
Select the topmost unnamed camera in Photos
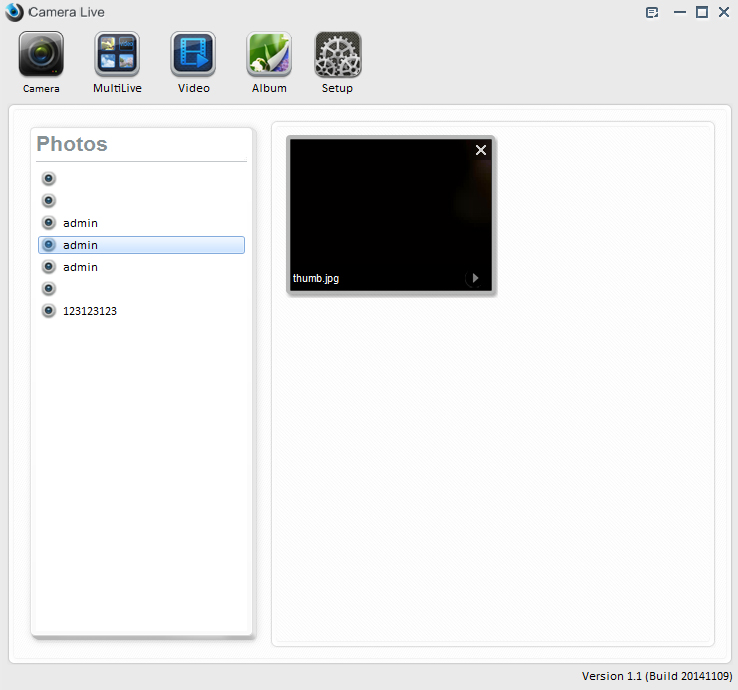pos(48,179)
